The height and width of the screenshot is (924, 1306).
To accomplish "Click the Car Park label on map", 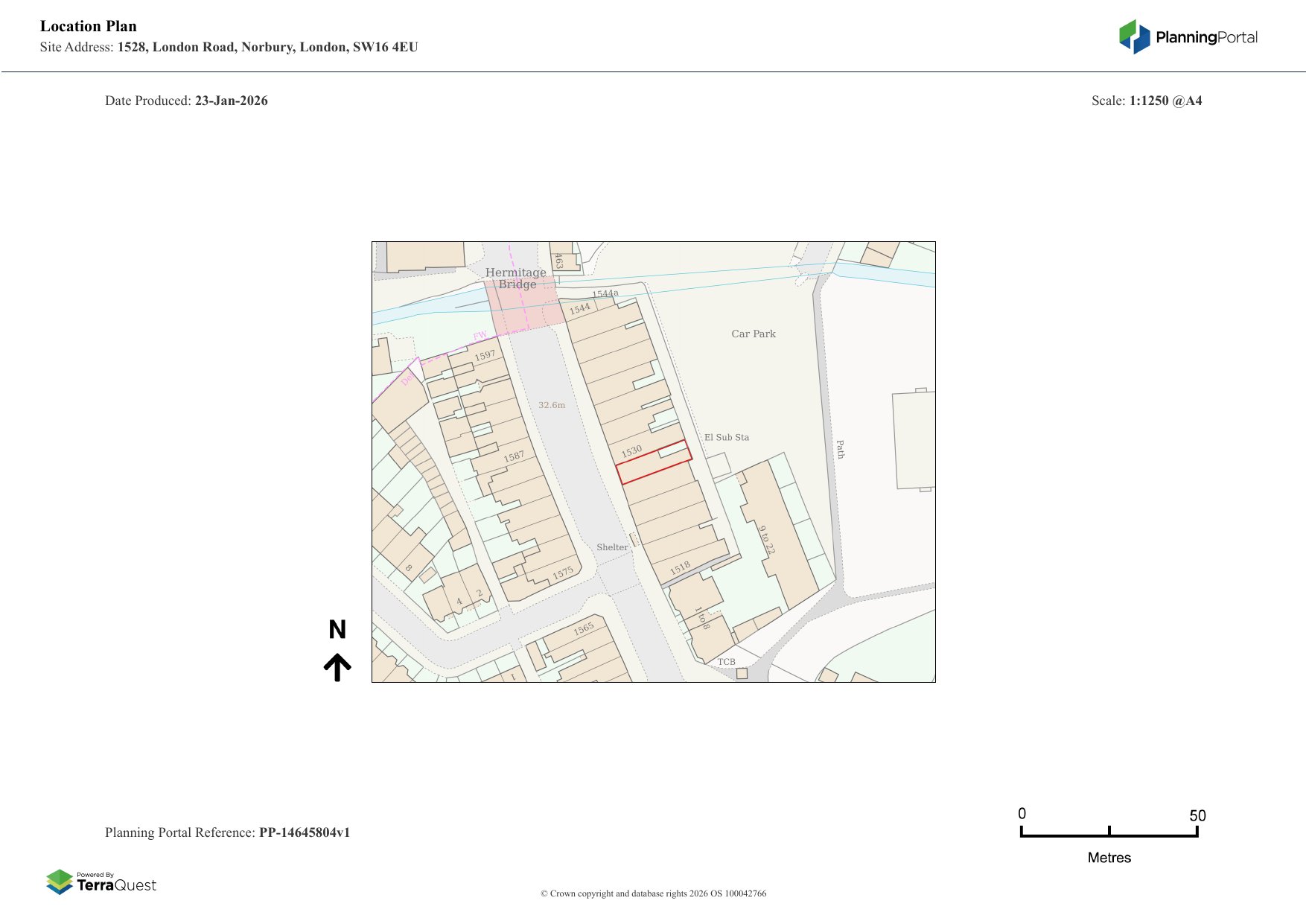I will (x=753, y=334).
